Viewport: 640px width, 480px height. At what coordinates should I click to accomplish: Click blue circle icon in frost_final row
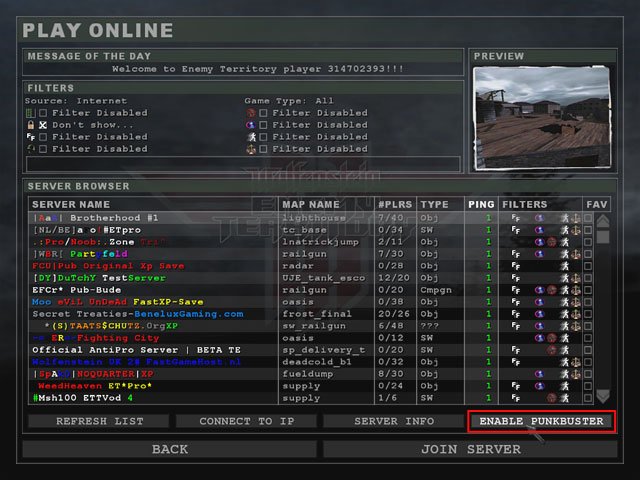point(540,314)
